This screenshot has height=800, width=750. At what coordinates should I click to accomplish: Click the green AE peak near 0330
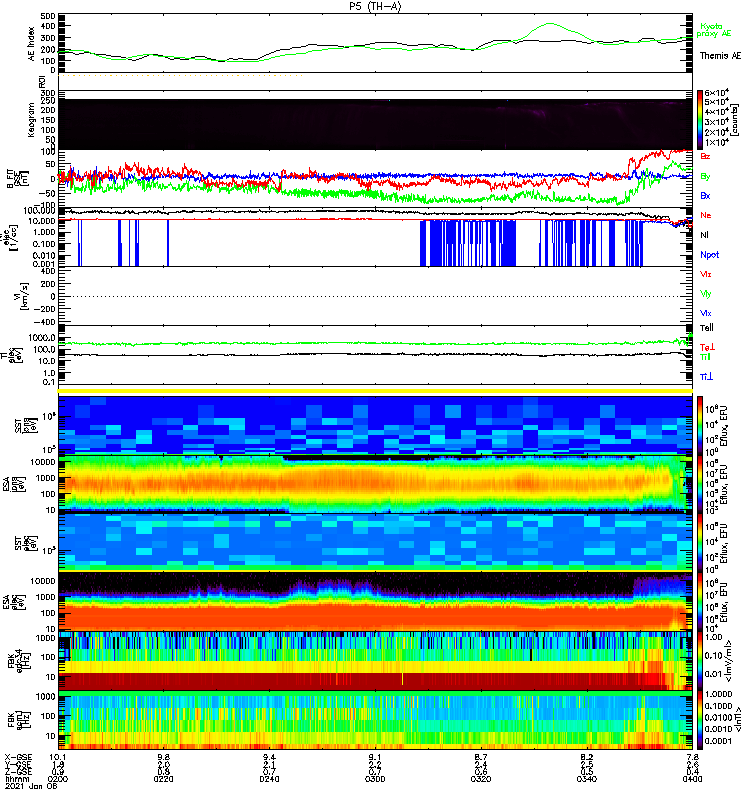click(x=549, y=23)
